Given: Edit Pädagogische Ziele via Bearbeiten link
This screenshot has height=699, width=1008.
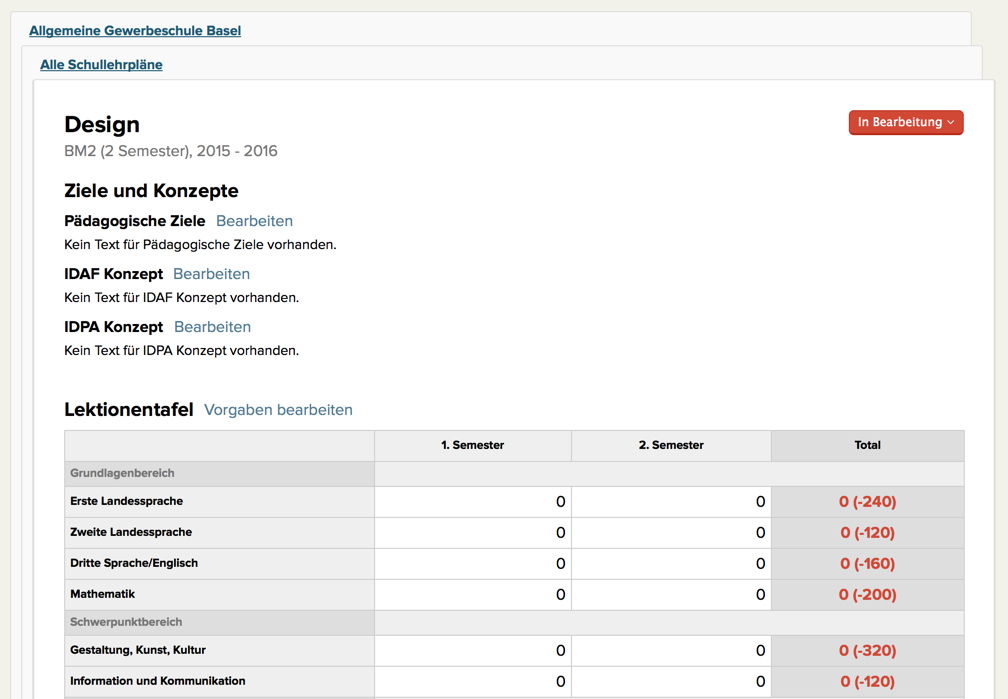Looking at the screenshot, I should coord(255,221).
